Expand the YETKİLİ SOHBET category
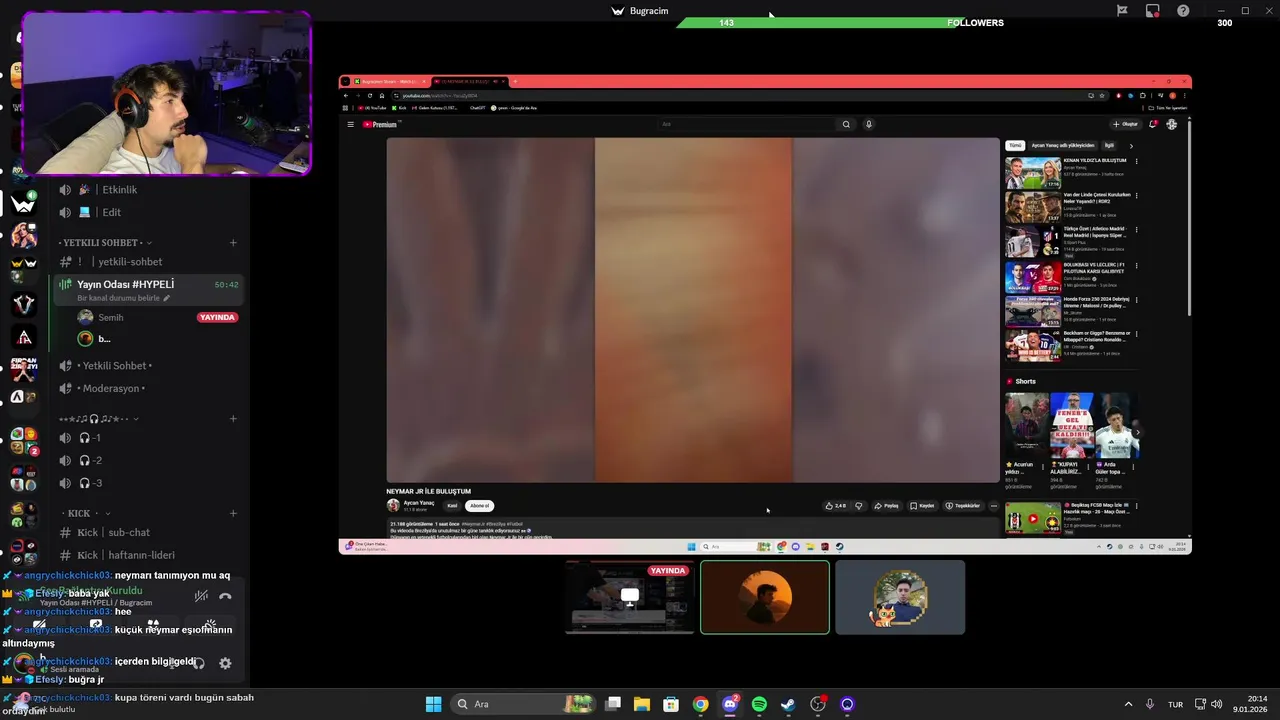The width and height of the screenshot is (1280, 720). [106, 243]
